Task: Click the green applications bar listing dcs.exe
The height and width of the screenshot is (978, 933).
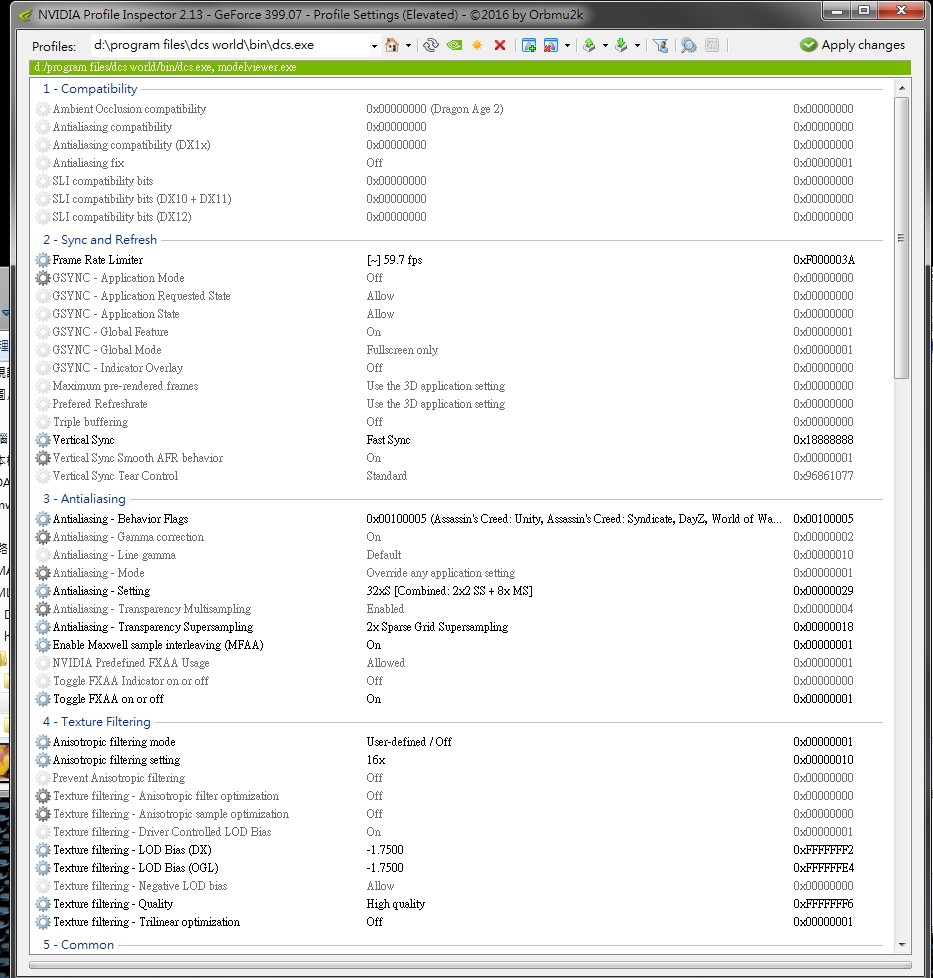Action: (470, 67)
